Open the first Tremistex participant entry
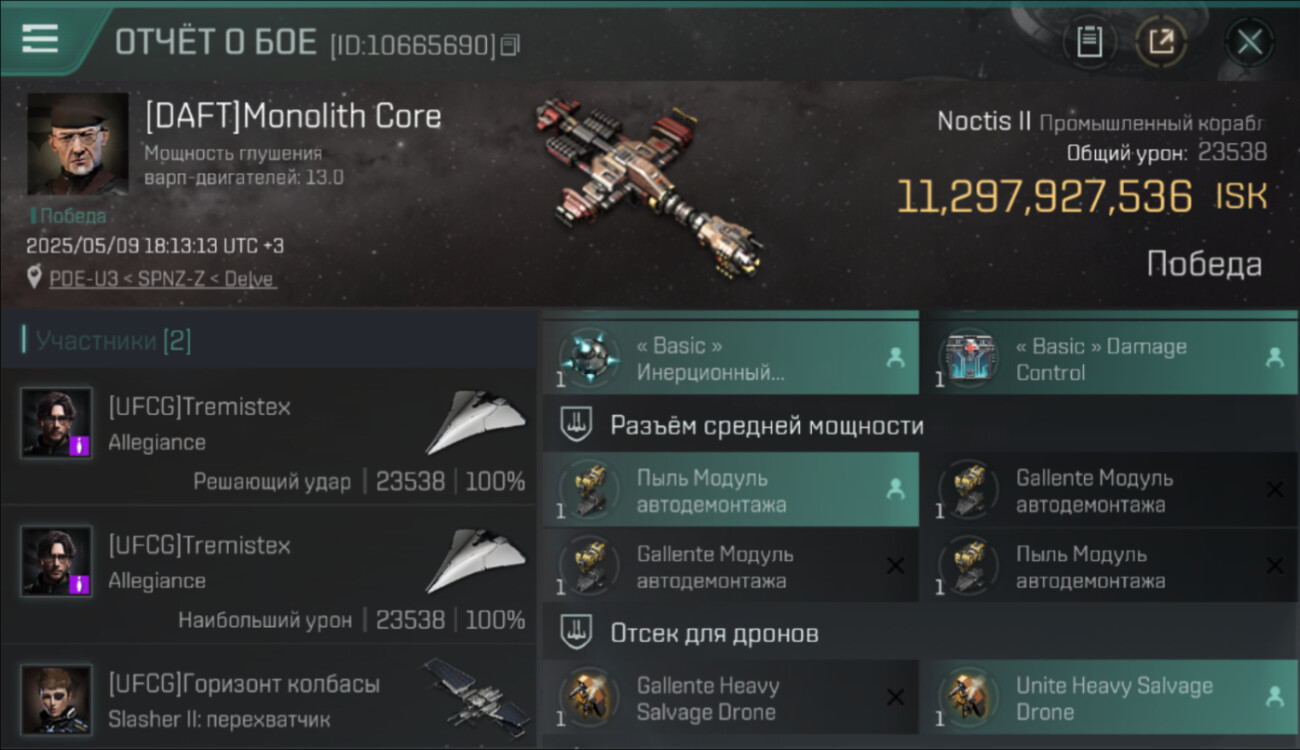Image resolution: width=1300 pixels, height=750 pixels. click(x=269, y=437)
